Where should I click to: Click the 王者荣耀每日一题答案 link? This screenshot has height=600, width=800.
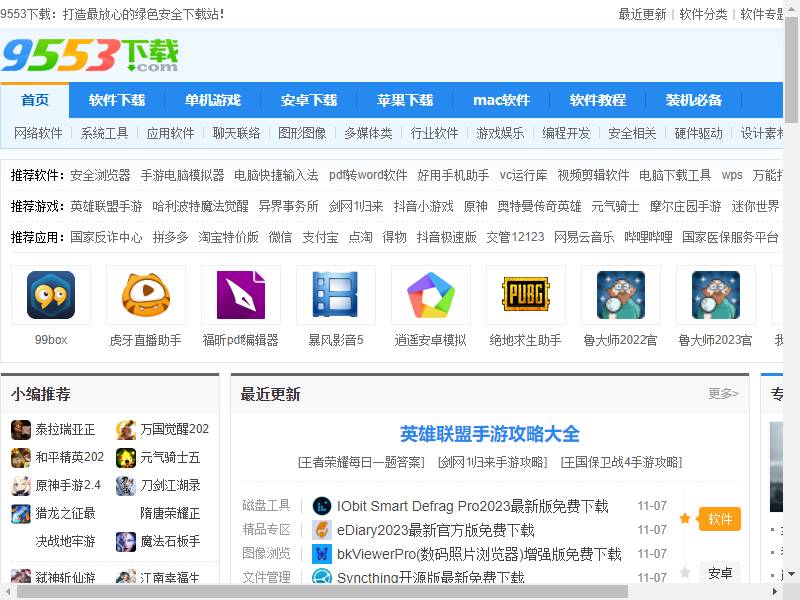(x=361, y=462)
